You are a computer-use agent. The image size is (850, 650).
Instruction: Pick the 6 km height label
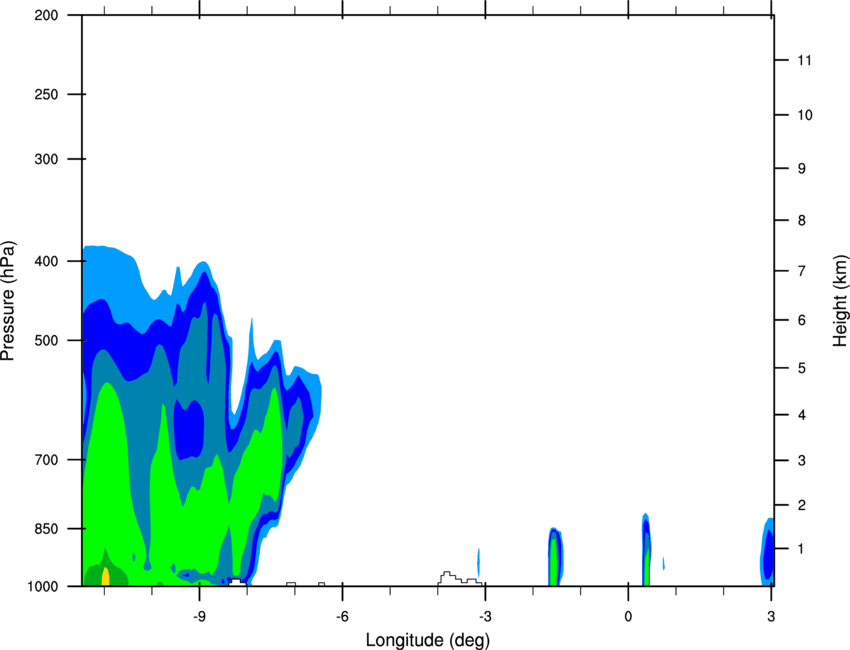(802, 320)
